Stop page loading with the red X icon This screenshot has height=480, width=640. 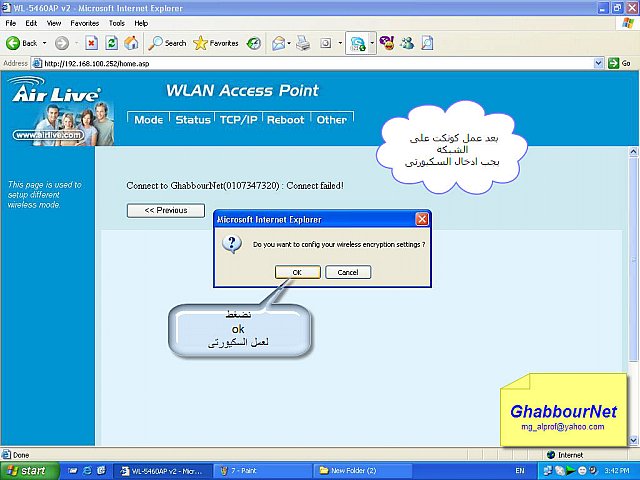click(91, 43)
